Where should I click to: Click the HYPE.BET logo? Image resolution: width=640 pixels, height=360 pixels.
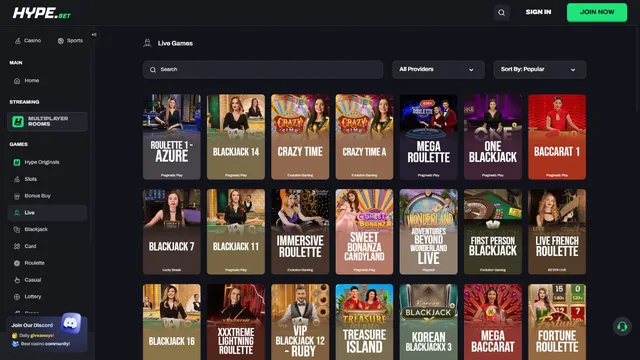[42, 13]
